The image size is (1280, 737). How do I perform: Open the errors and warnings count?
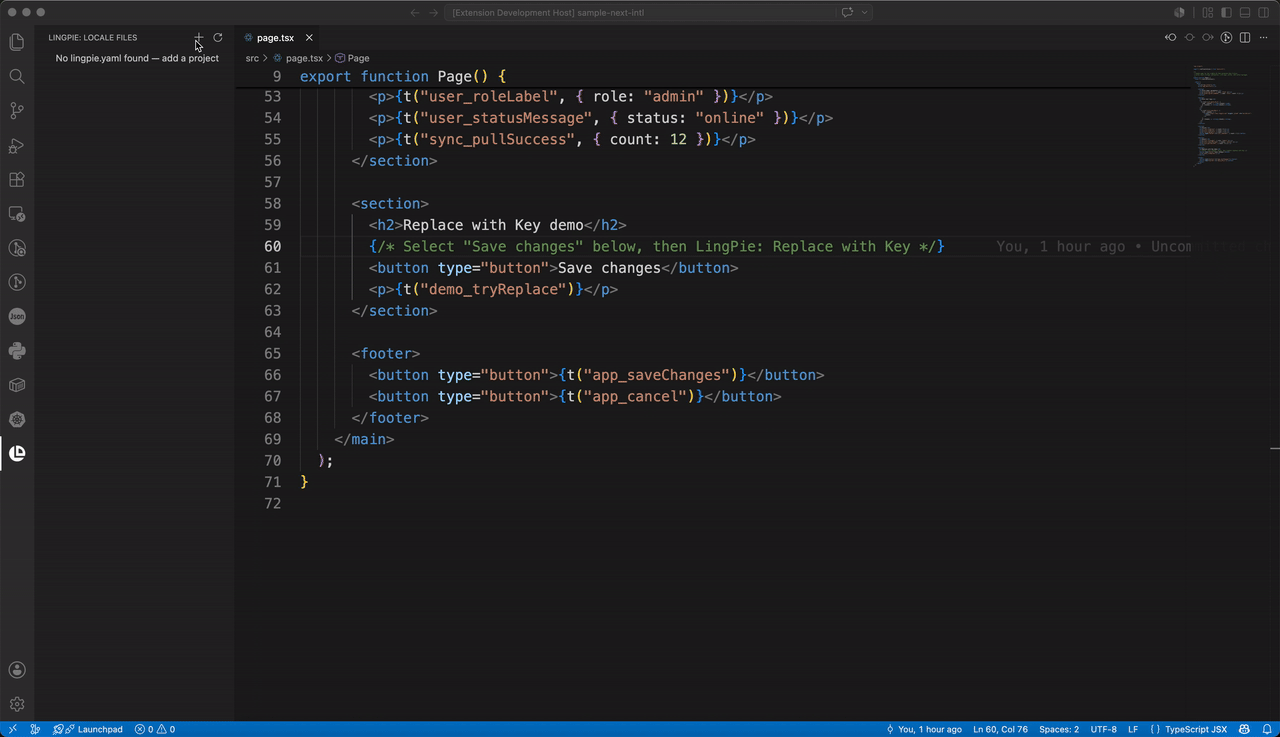(155, 729)
